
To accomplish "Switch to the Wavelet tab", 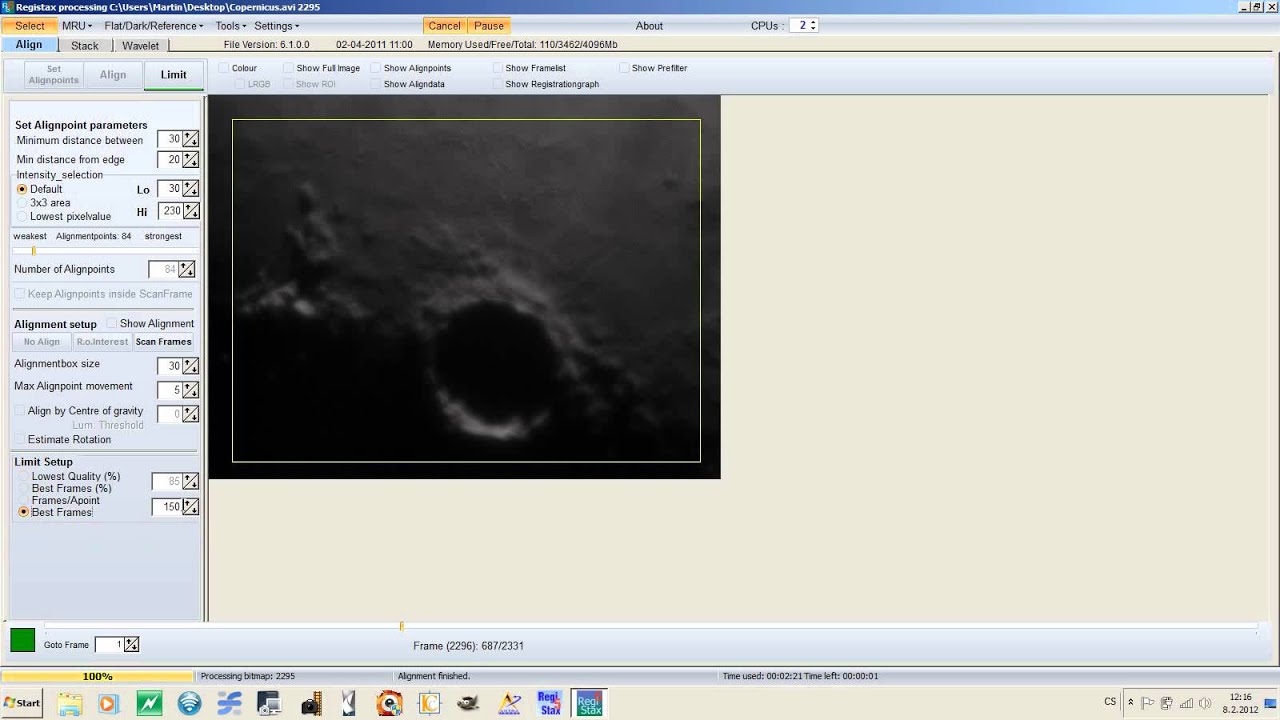I will pos(141,46).
